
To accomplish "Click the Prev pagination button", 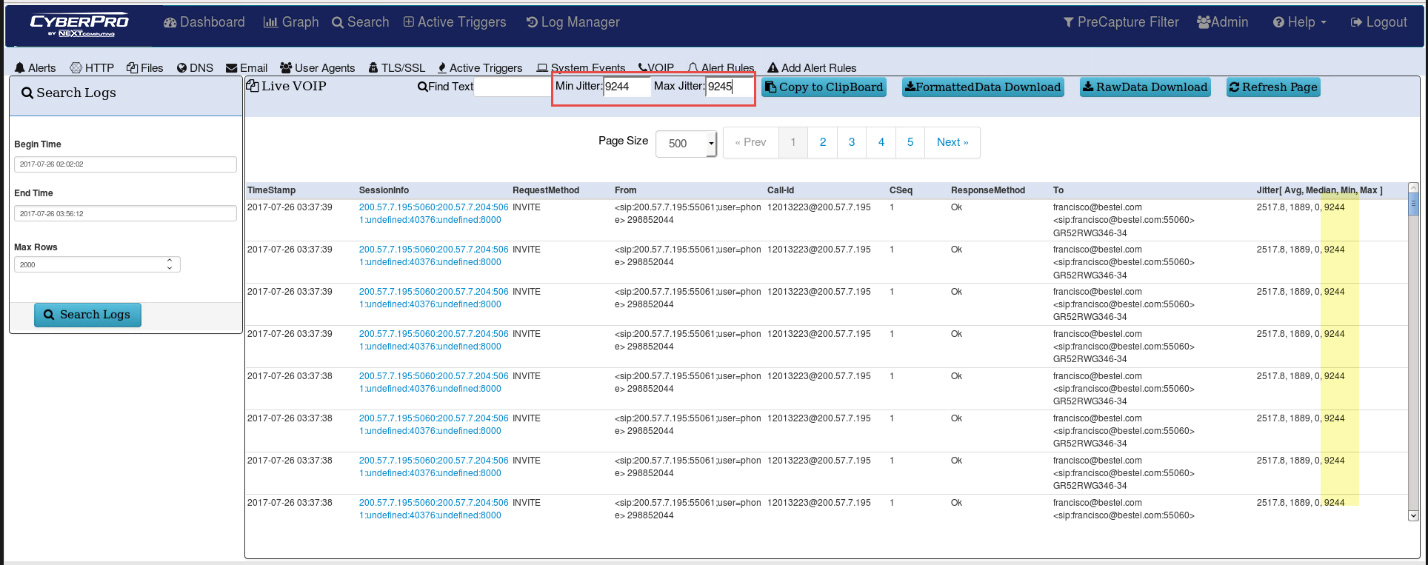I will (750, 142).
